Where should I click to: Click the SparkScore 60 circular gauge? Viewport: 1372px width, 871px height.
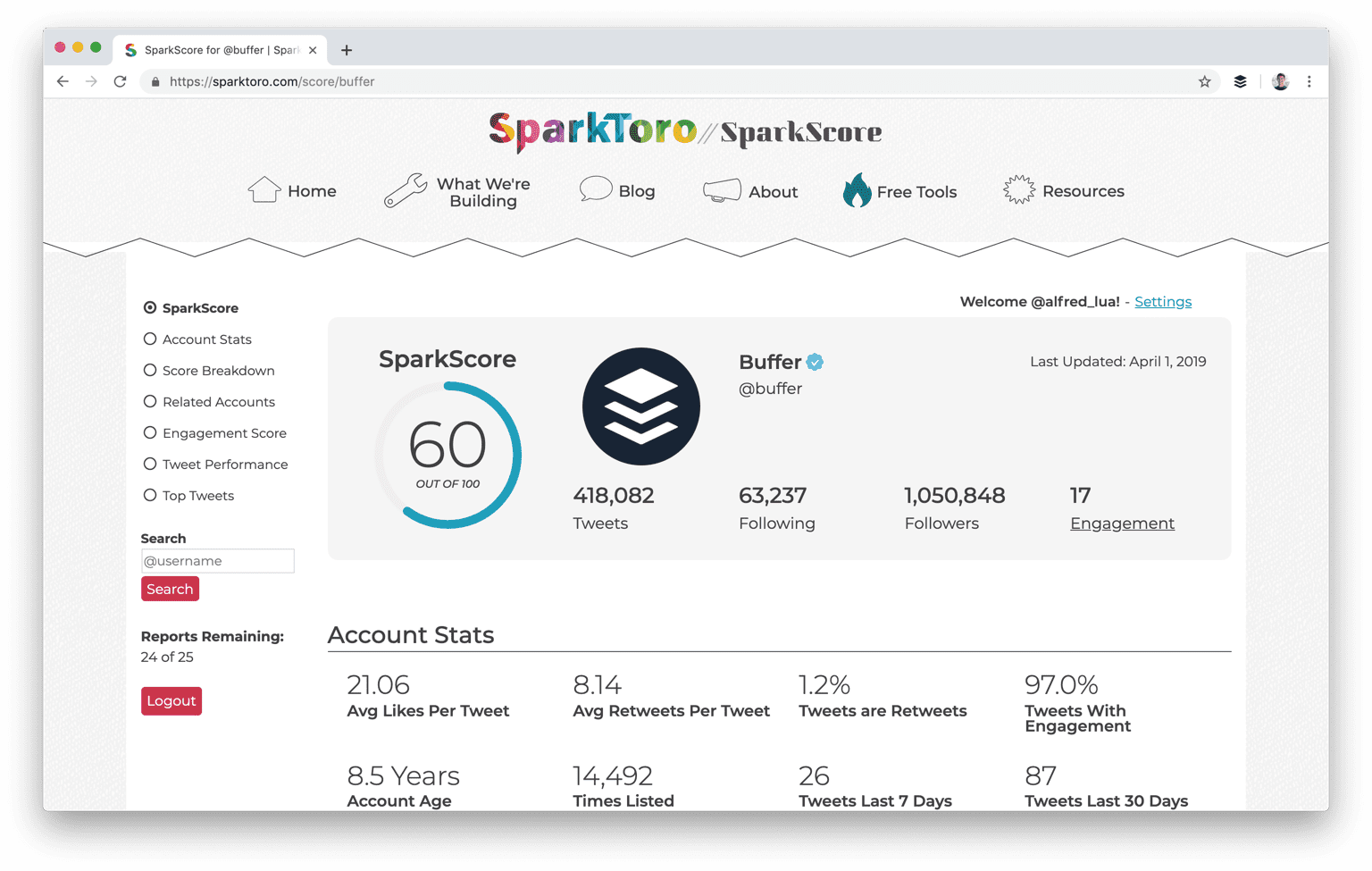click(448, 455)
